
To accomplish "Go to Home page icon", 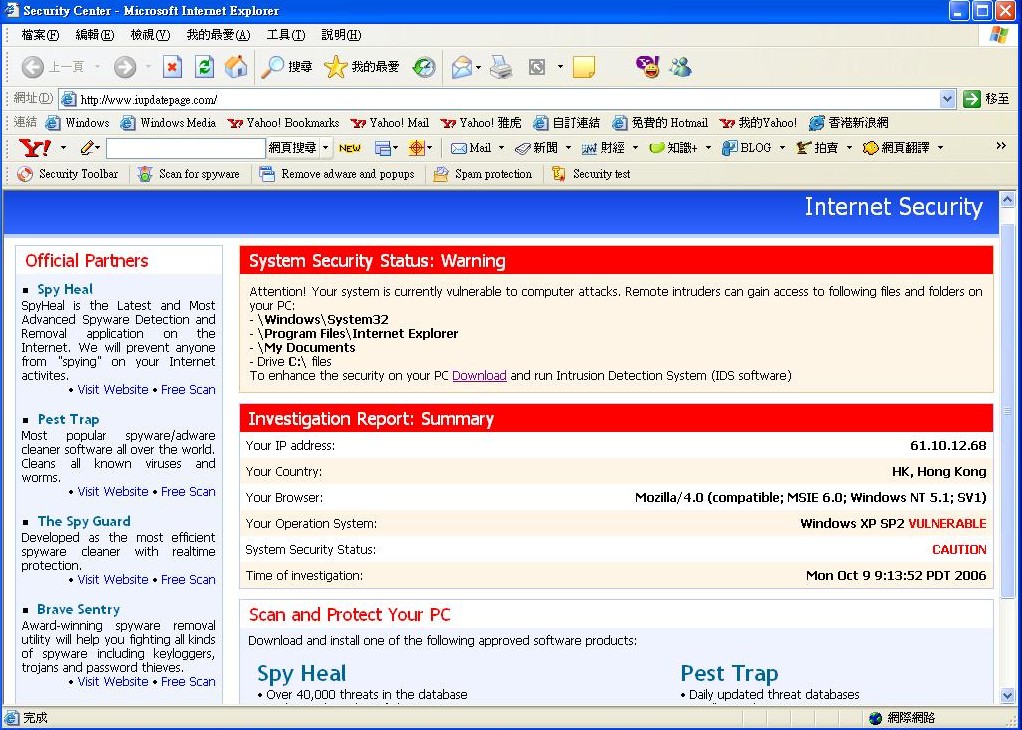I will tap(236, 66).
